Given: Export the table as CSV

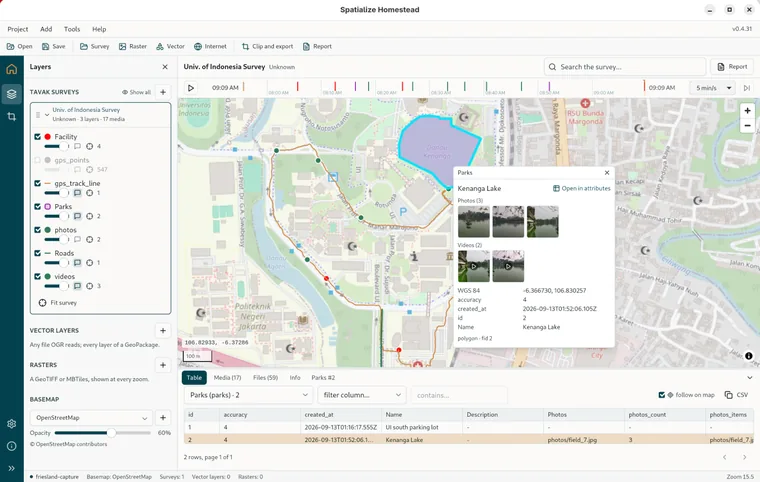Looking at the screenshot, I should pyautogui.click(x=736, y=395).
